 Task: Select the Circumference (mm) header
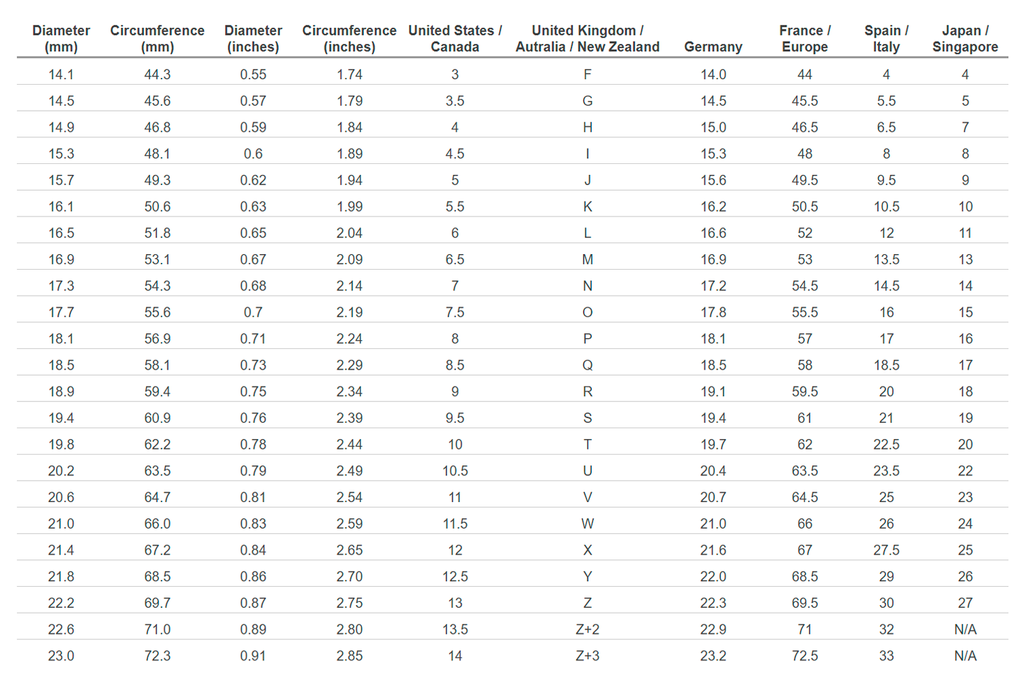157,39
